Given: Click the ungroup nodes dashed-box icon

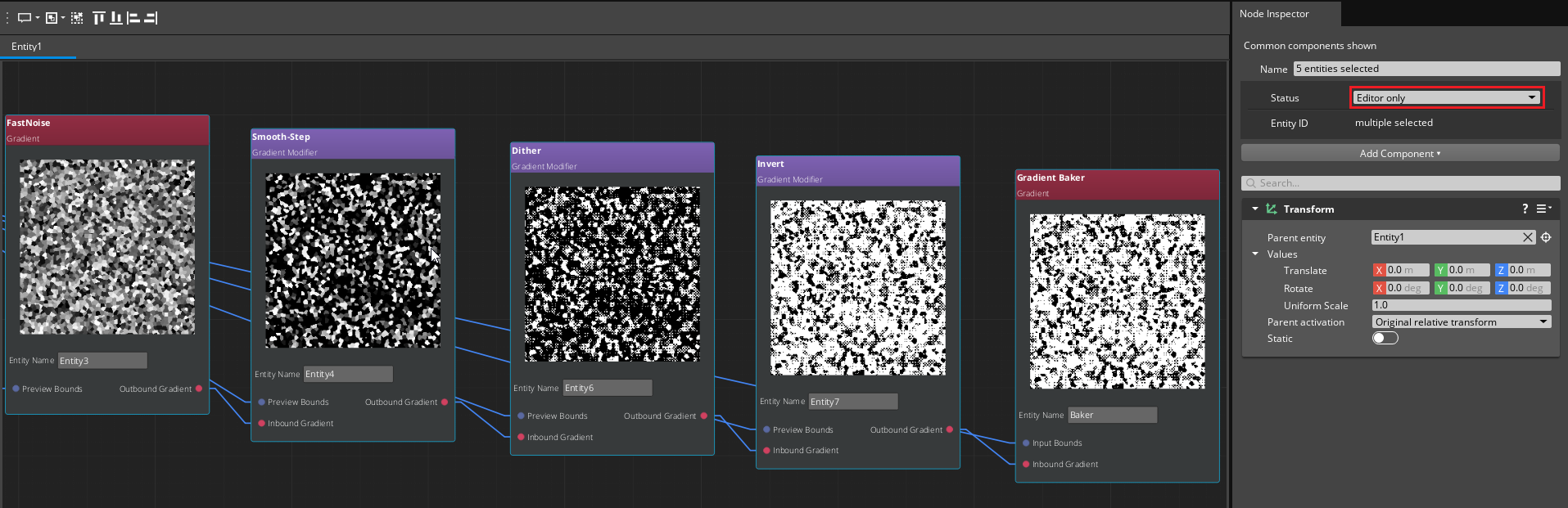Looking at the screenshot, I should pos(77,17).
